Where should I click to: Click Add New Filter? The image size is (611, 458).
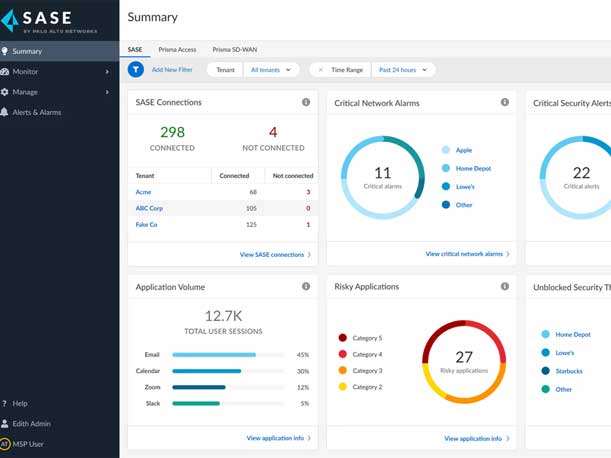pyautogui.click(x=172, y=70)
